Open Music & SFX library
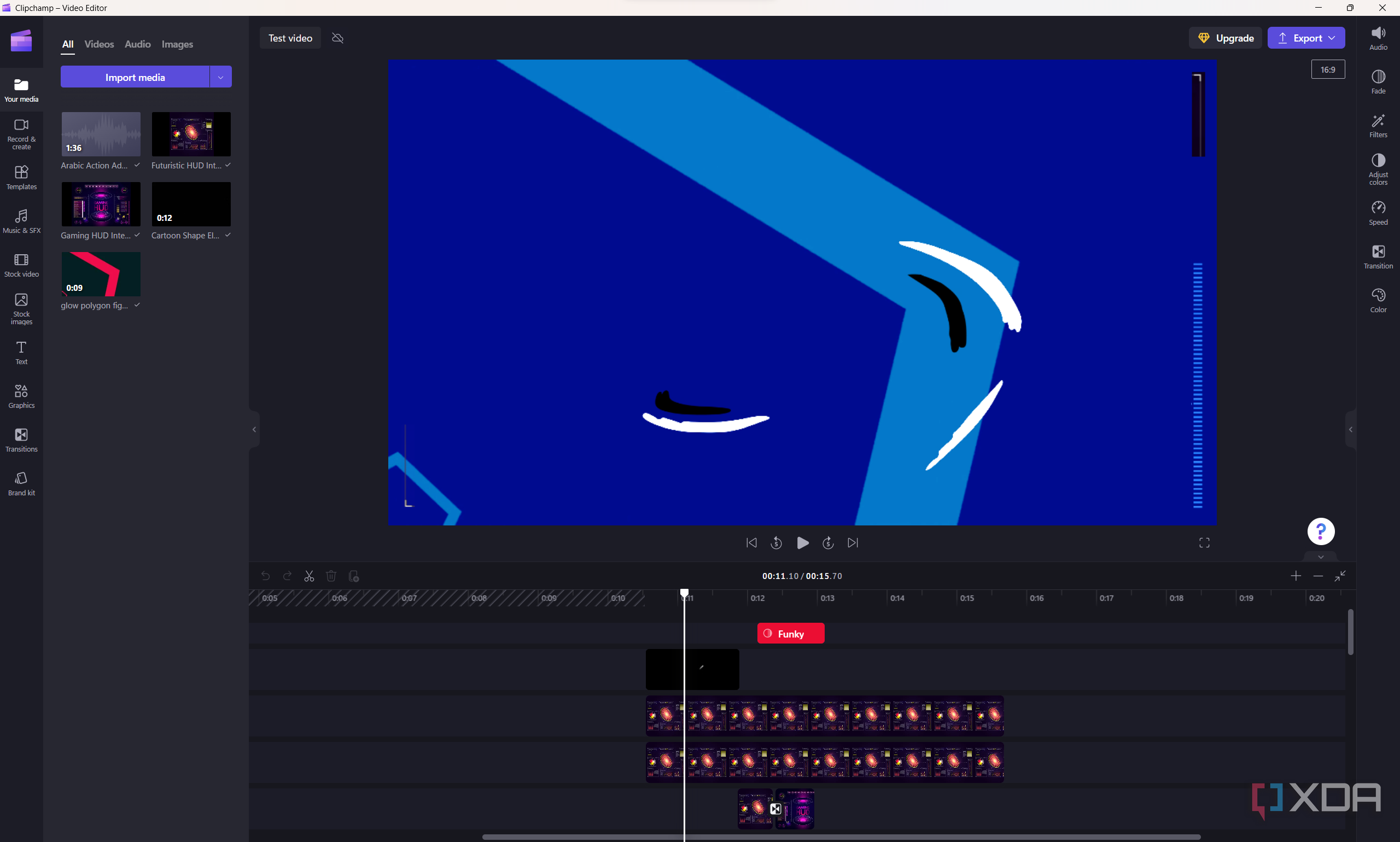The image size is (1400, 842). click(21, 221)
